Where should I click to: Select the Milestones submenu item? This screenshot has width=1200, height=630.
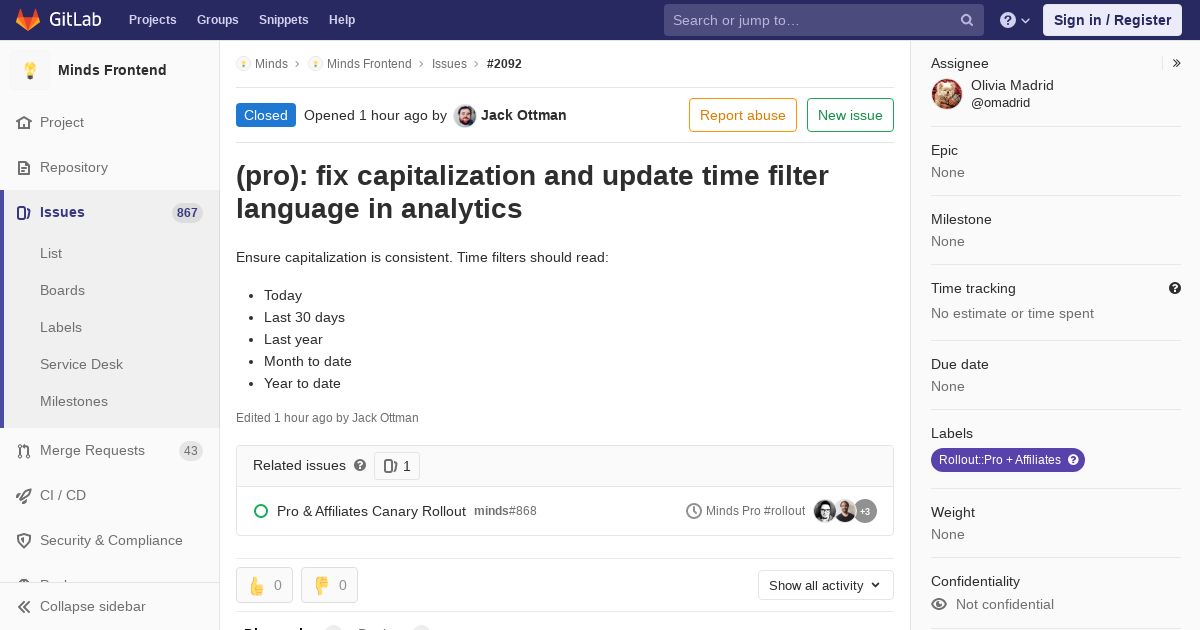click(x=74, y=402)
